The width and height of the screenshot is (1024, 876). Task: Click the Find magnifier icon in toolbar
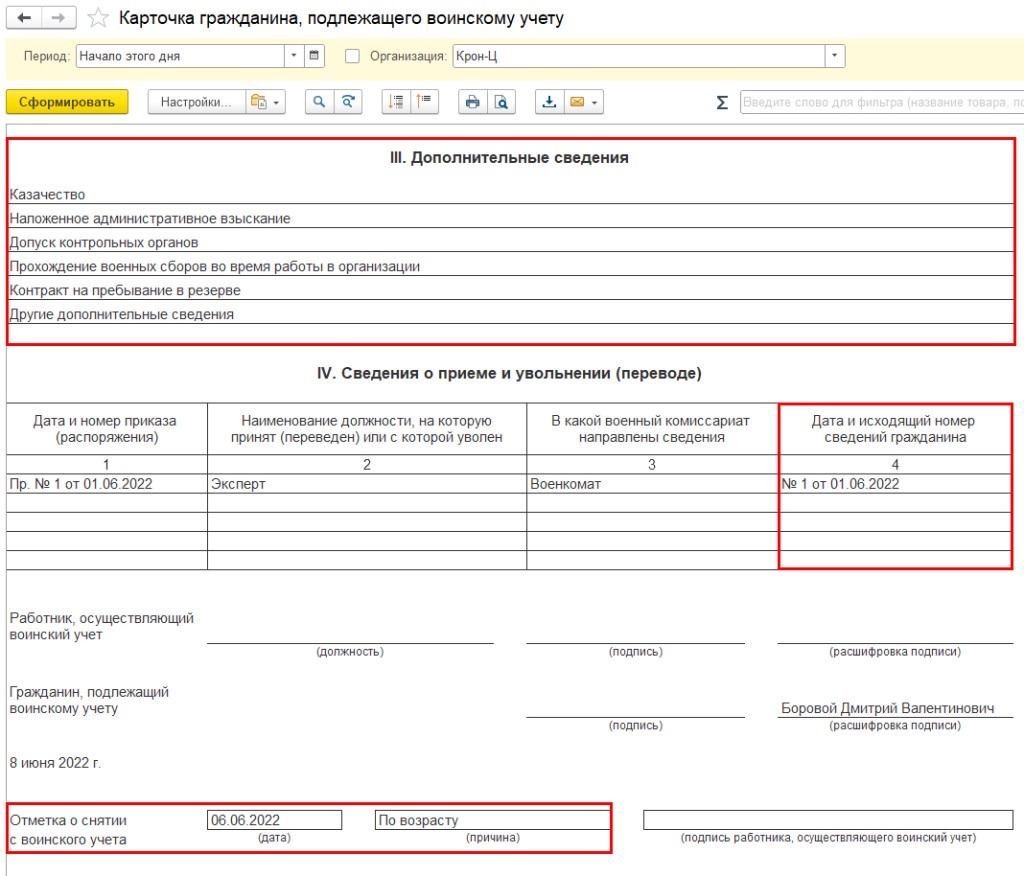click(x=319, y=102)
